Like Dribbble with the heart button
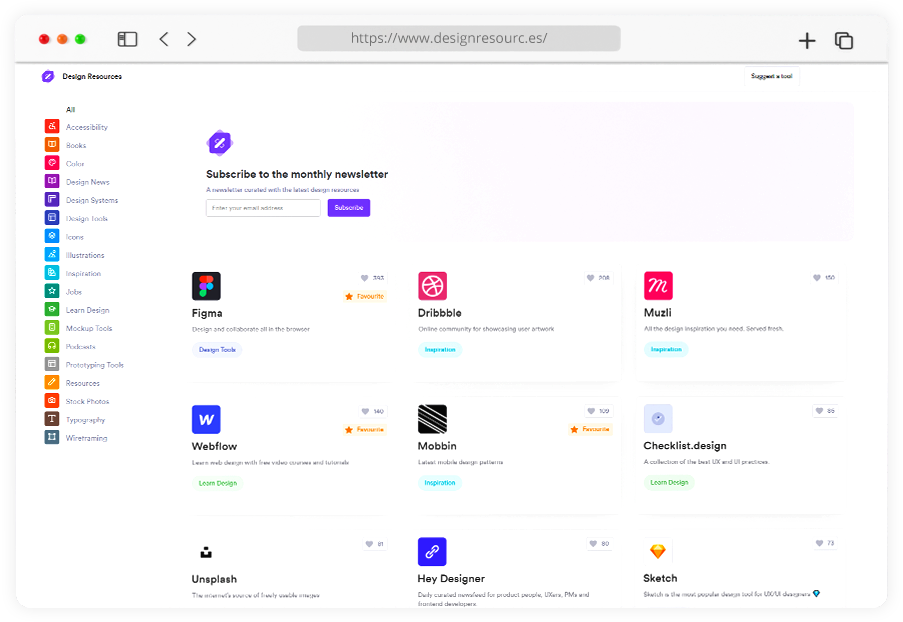Image resolution: width=903 pixels, height=622 pixels. click(x=598, y=278)
